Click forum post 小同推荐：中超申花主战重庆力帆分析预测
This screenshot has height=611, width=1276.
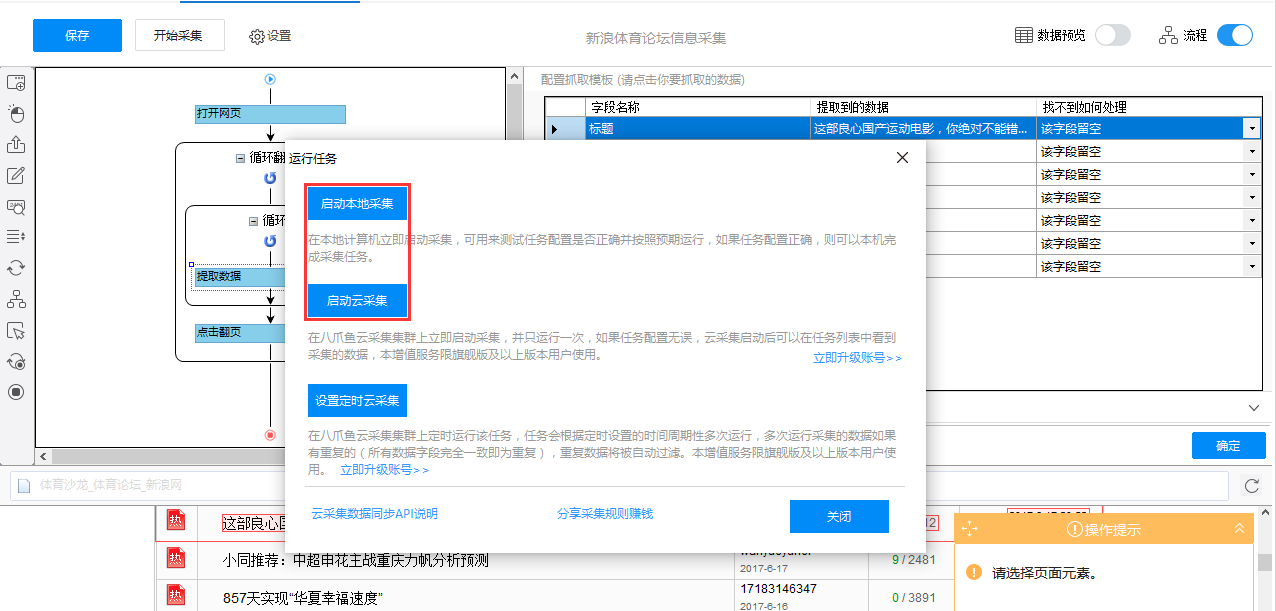tap(356, 561)
